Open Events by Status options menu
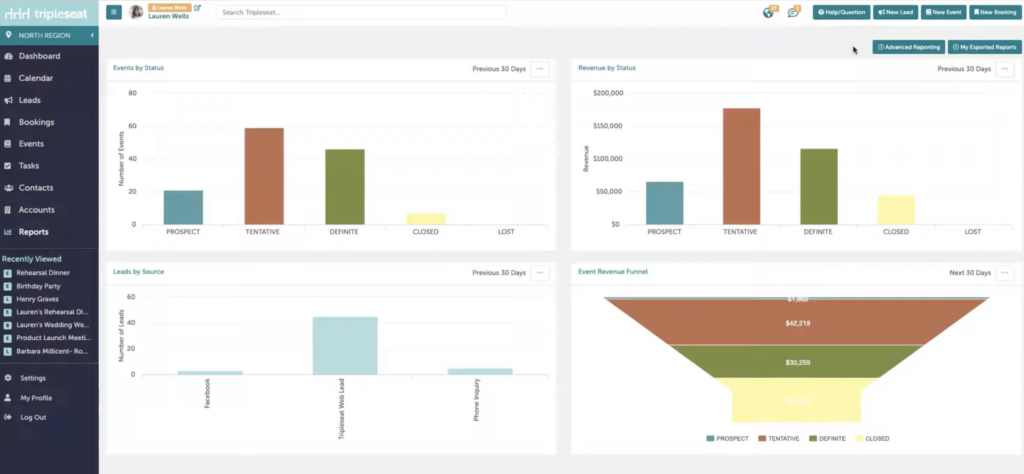This screenshot has height=474, width=1024. click(539, 69)
